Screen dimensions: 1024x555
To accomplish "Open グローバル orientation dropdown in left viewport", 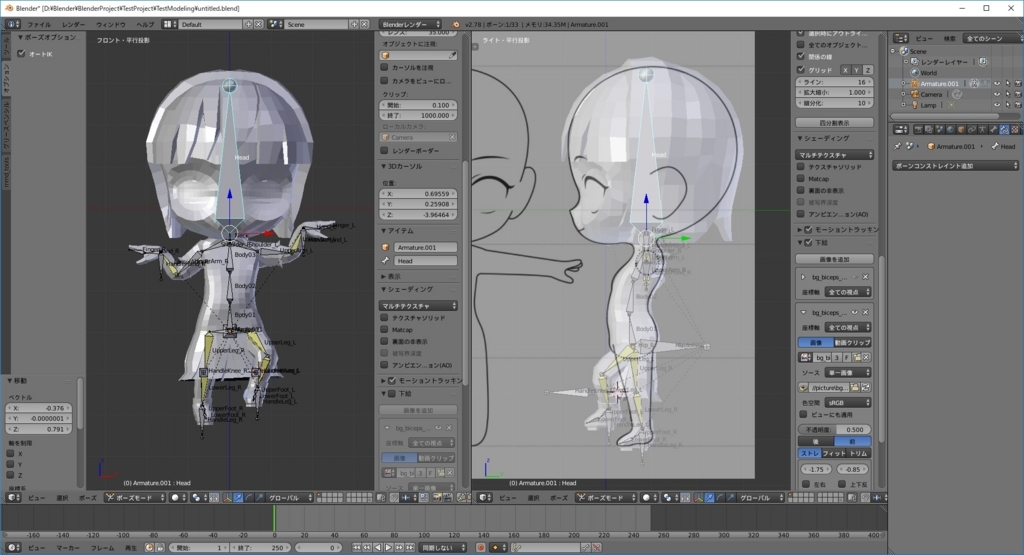I will coord(289,498).
